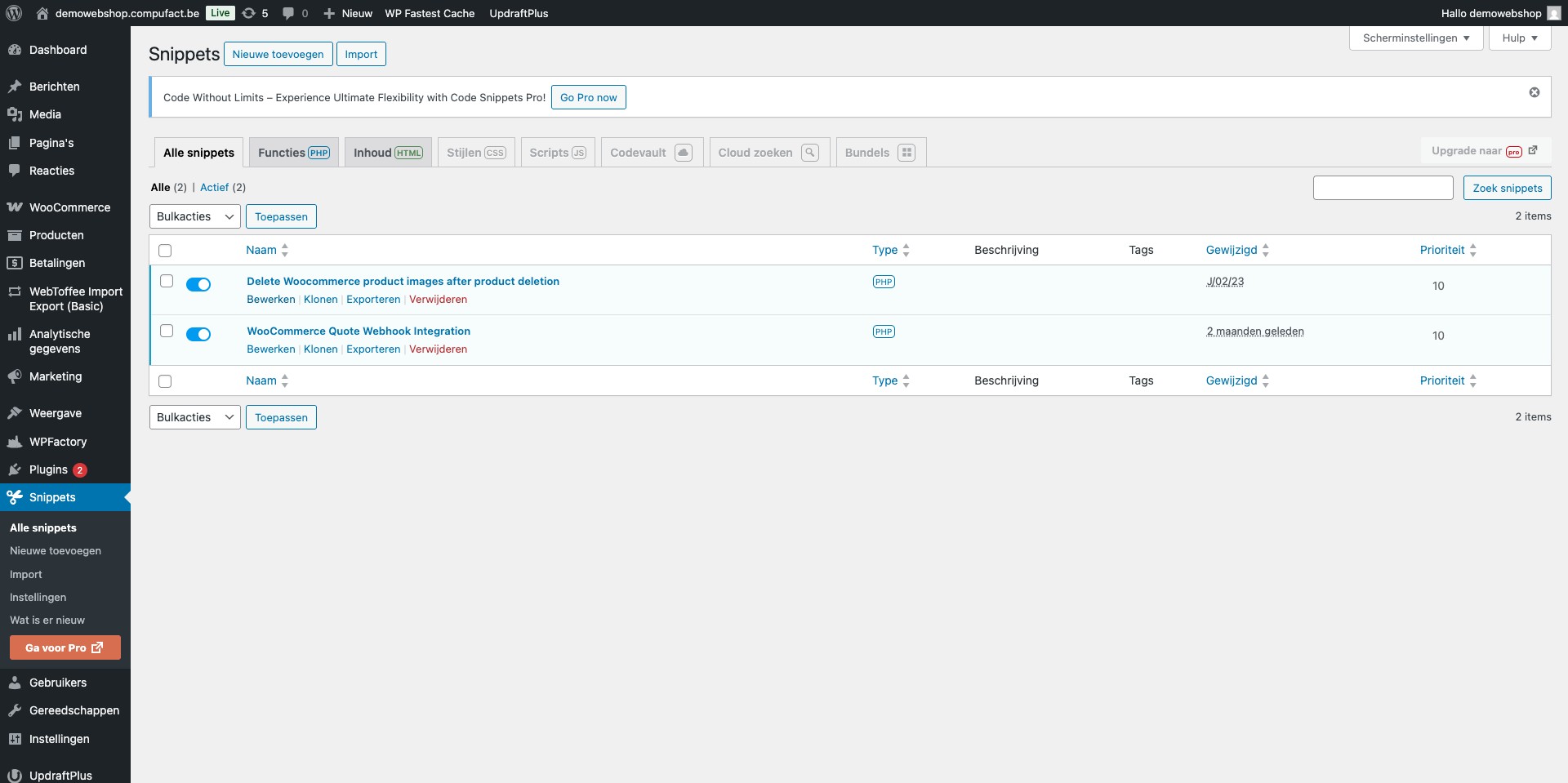
Task: Click the user avatar icon top right
Action: (x=1554, y=13)
